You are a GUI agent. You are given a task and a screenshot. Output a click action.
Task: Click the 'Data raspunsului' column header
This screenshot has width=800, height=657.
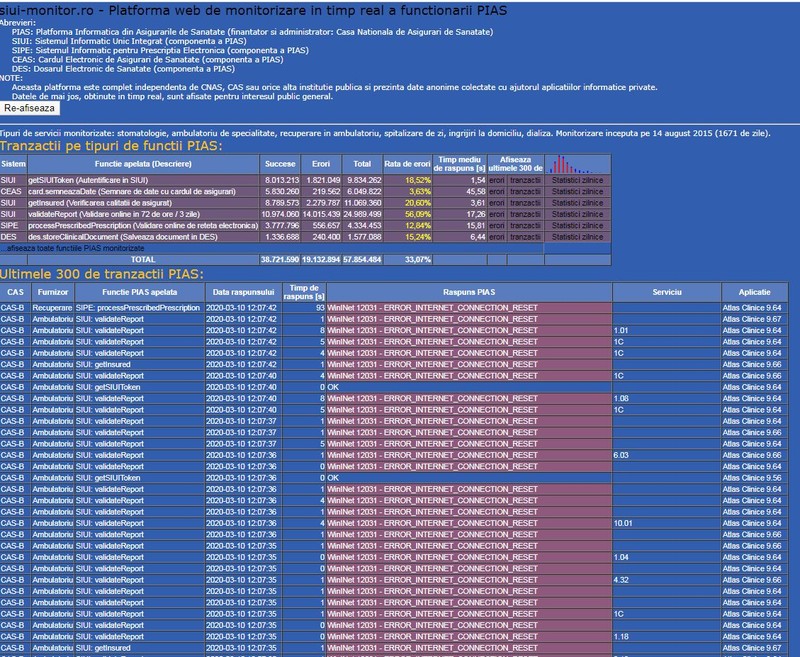[x=243, y=292]
